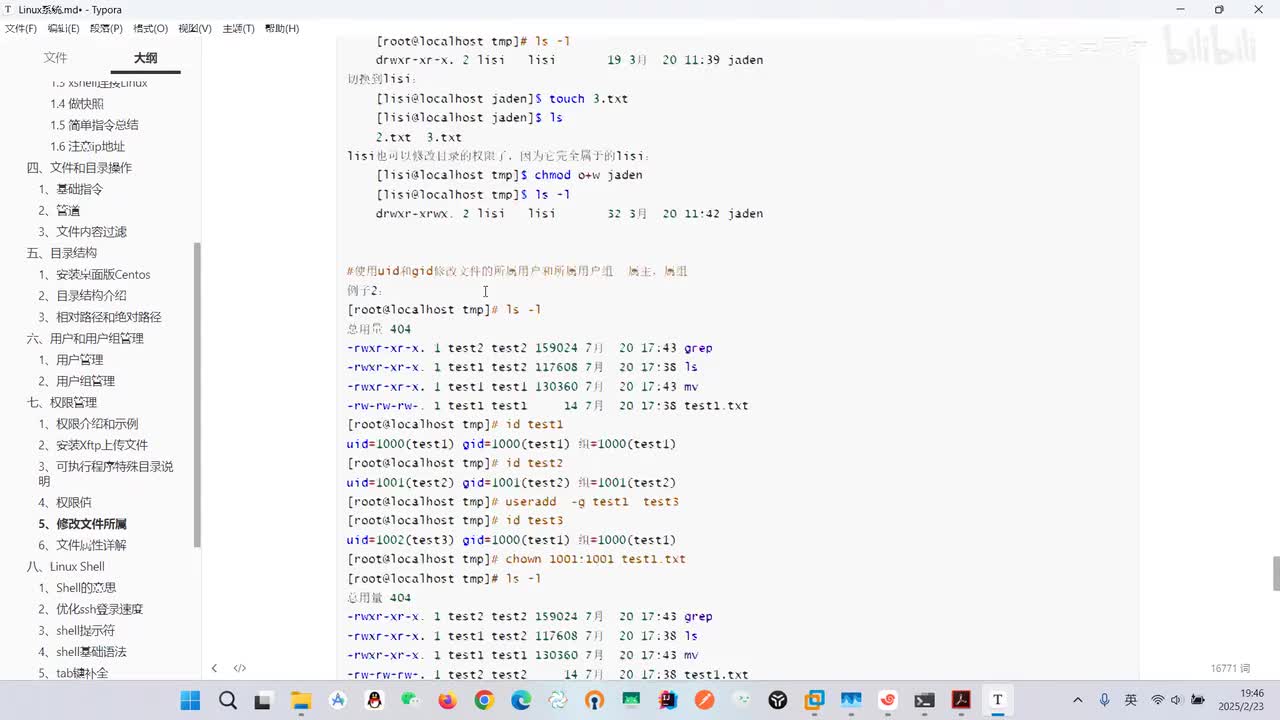The image size is (1280, 720).
Task: Click the microphone tray icon
Action: (x=1104, y=700)
